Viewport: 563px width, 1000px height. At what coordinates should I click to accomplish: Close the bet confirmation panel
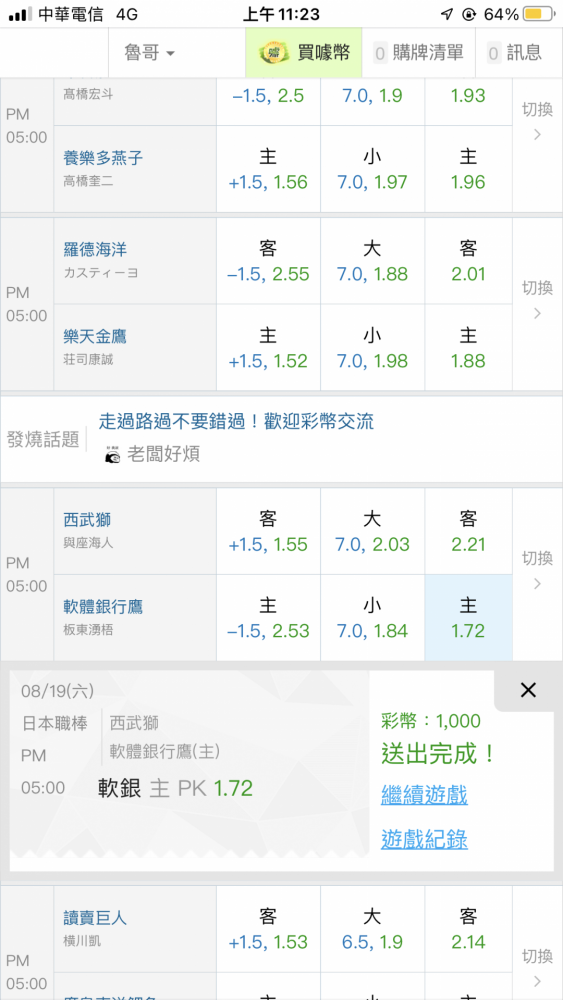point(528,689)
